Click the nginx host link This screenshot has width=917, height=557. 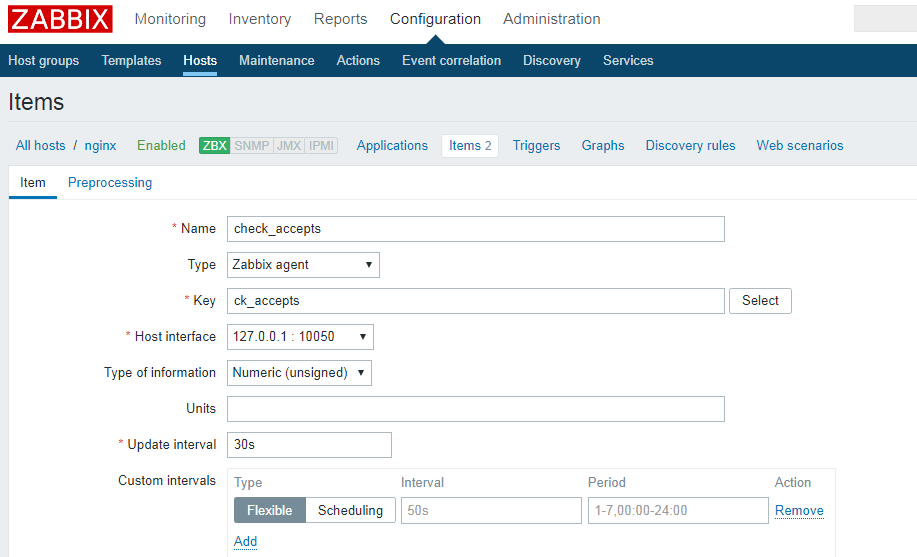point(101,146)
